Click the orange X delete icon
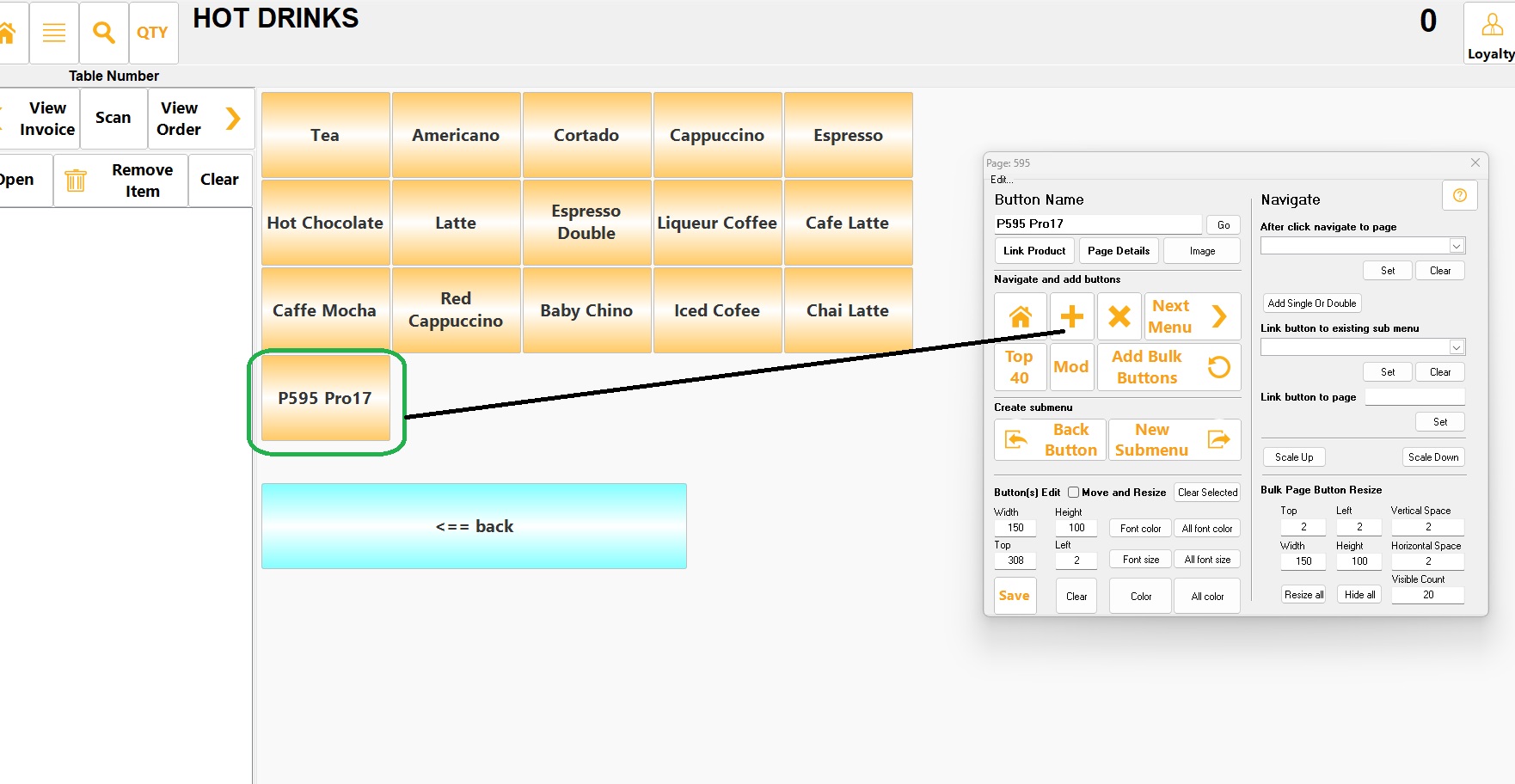1515x784 pixels. (x=1119, y=317)
